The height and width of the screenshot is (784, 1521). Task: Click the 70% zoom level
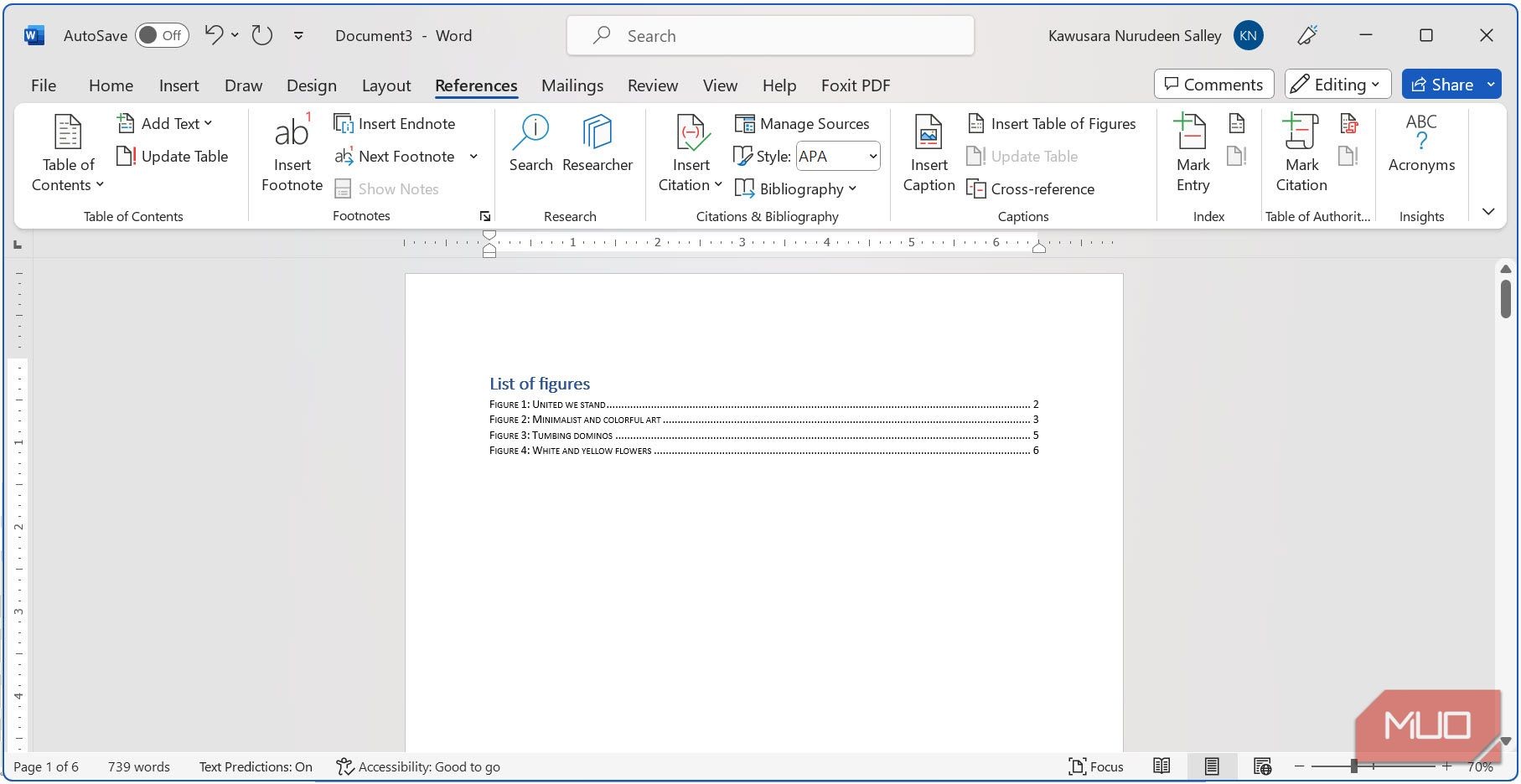click(x=1480, y=766)
